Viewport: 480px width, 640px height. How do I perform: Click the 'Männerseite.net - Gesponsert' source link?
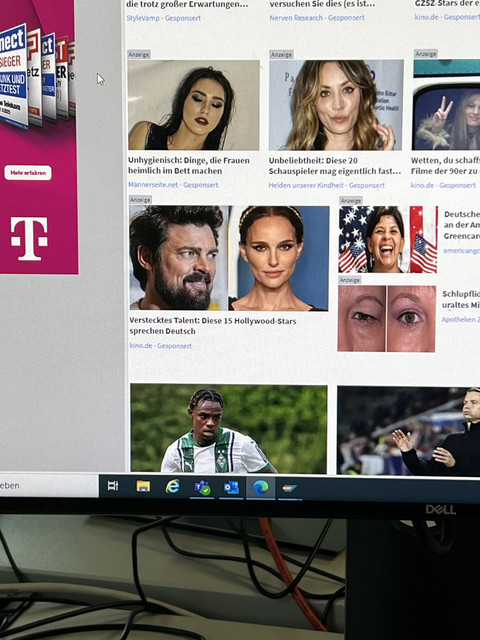click(173, 185)
